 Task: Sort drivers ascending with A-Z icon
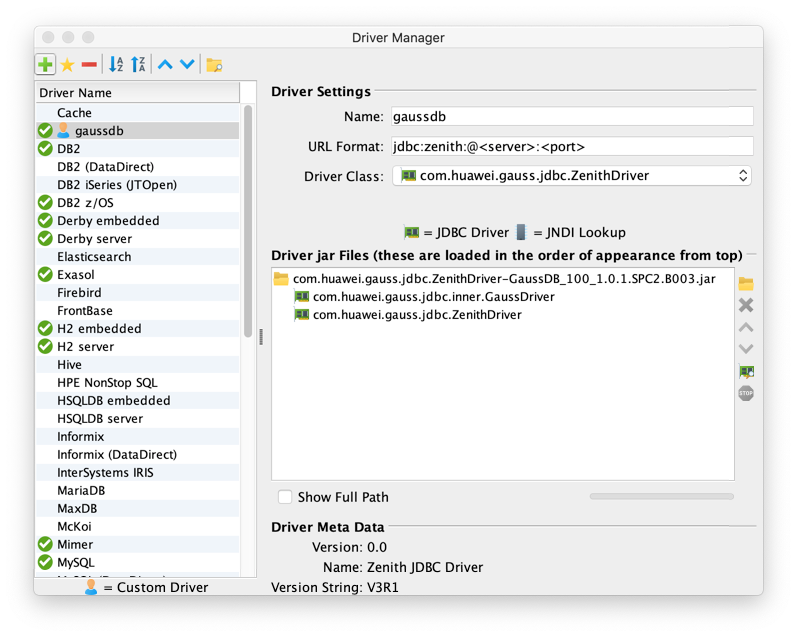pos(116,65)
